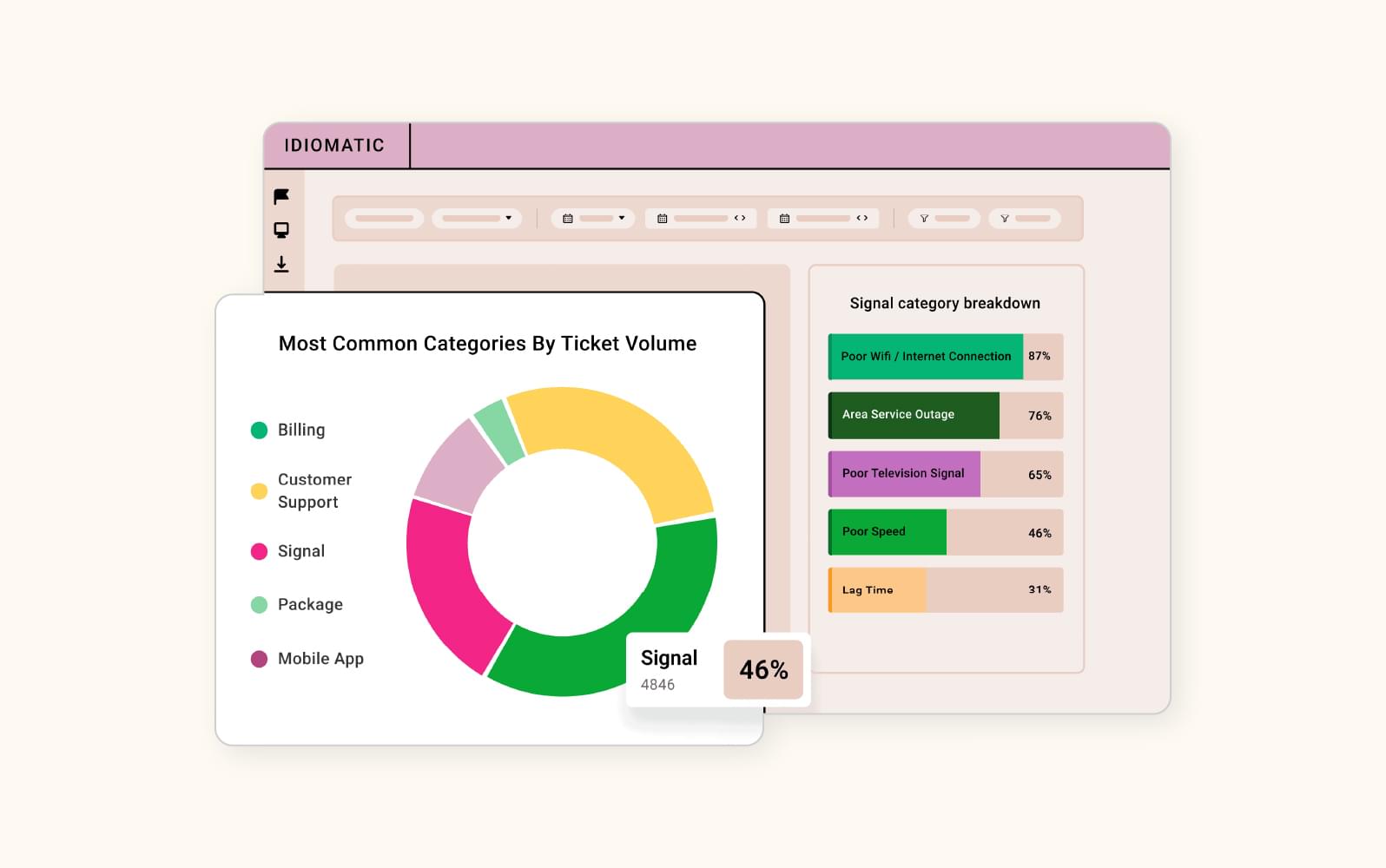This screenshot has width=1386, height=868.
Task: Click the 4846 count in Signal tooltip
Action: click(657, 684)
